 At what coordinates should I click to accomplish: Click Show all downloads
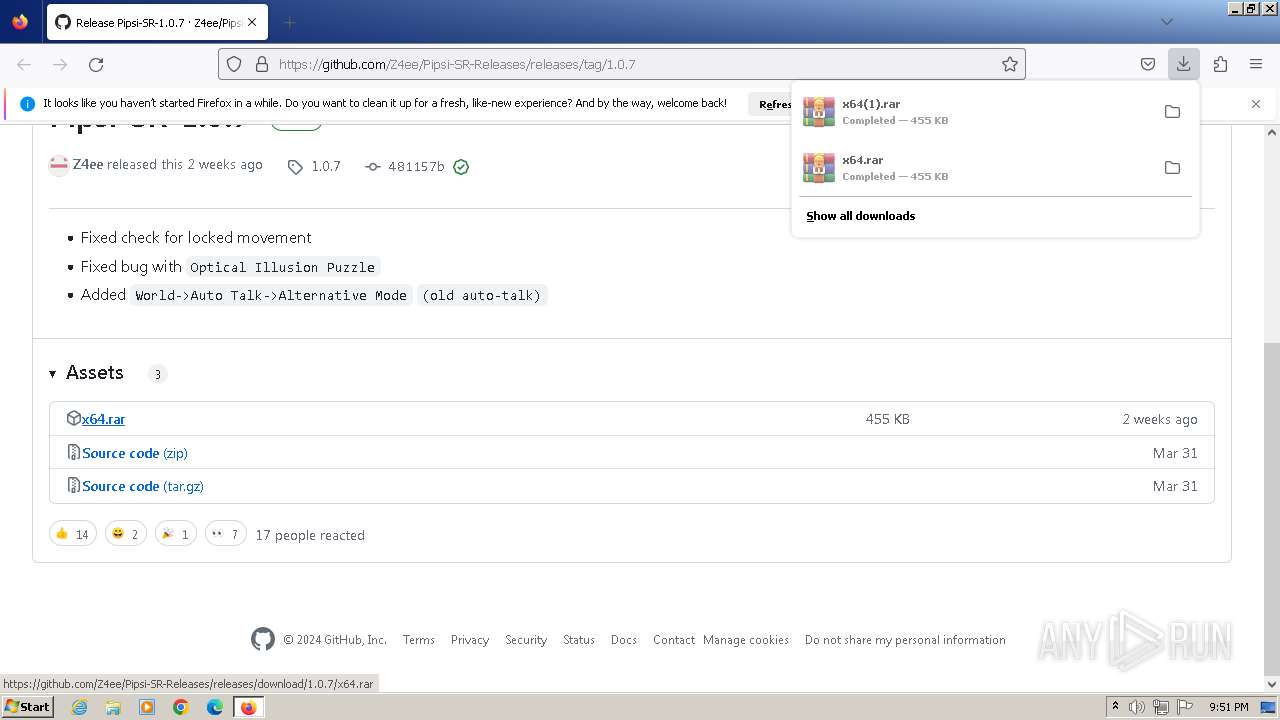point(861,216)
